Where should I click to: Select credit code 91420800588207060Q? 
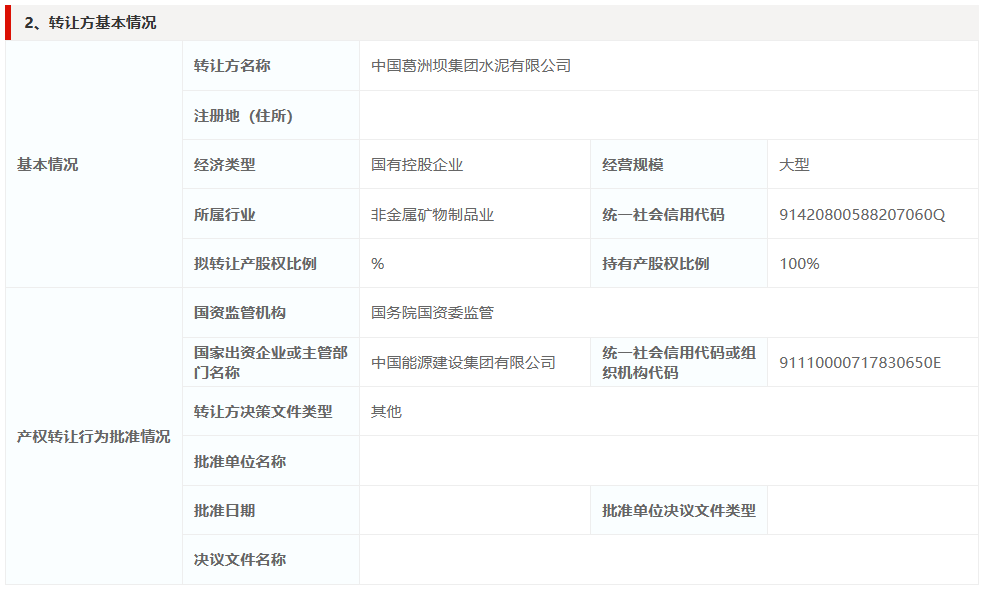tap(862, 214)
